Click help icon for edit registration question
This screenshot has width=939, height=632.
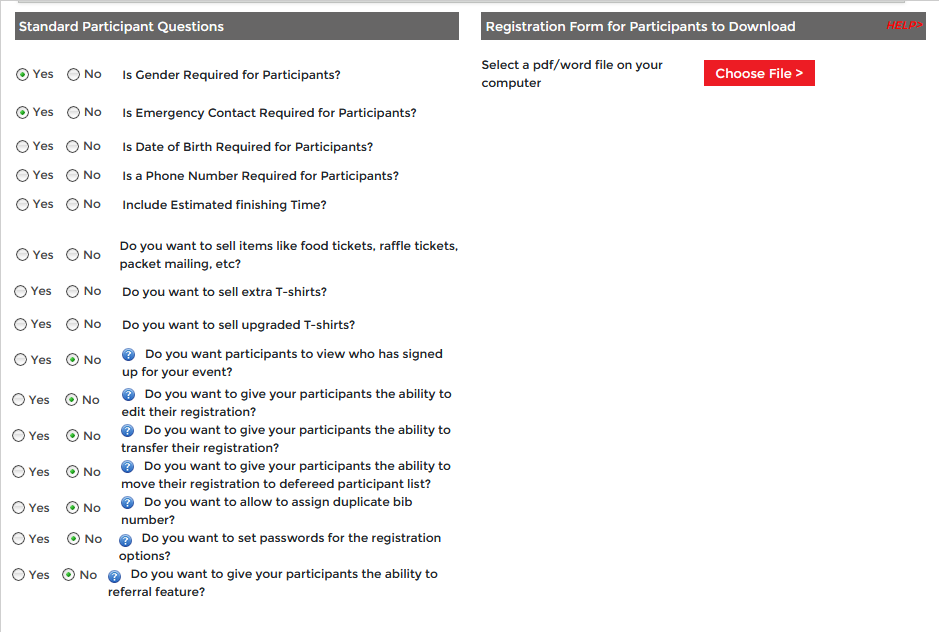tap(128, 394)
